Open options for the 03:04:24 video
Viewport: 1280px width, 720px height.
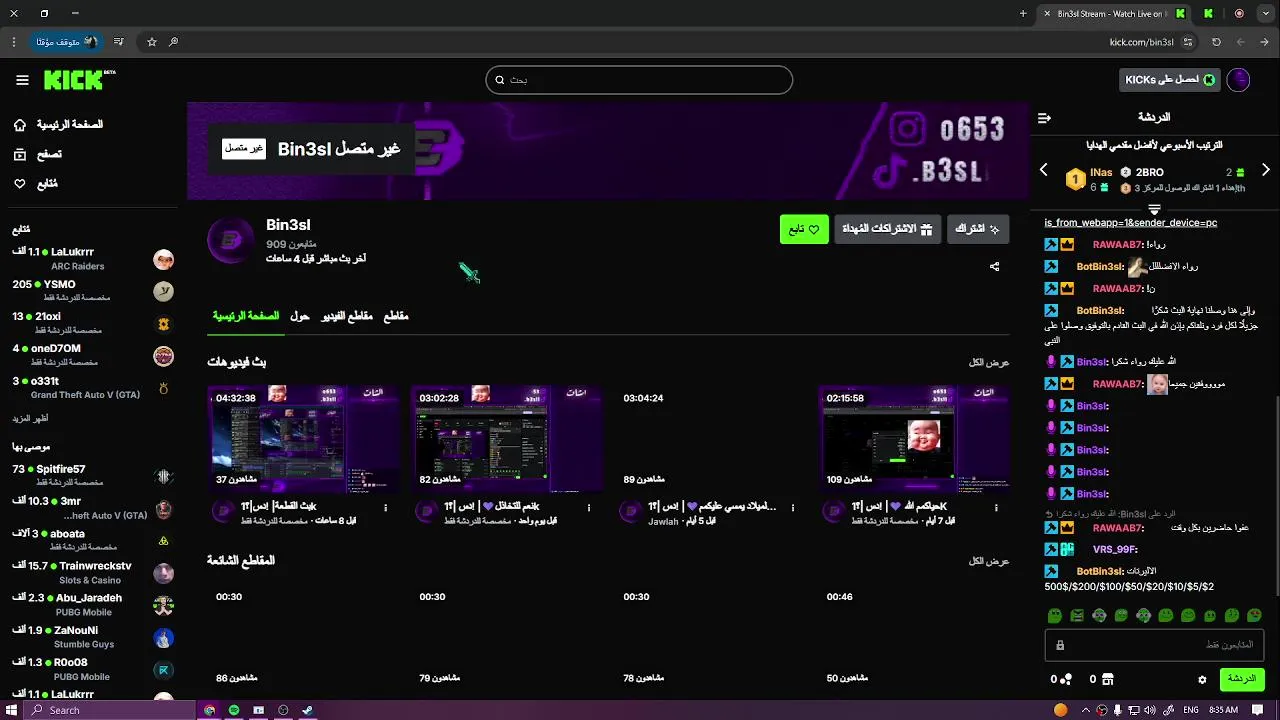[793, 508]
